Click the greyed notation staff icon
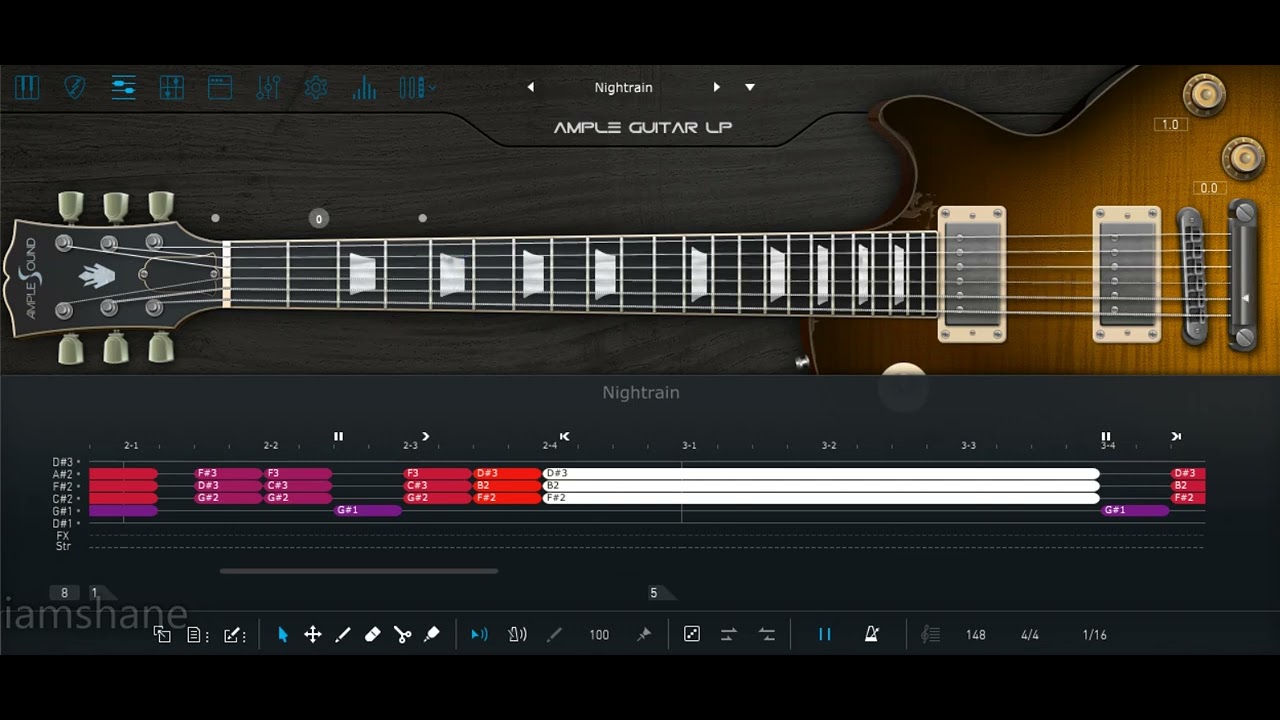1280x720 pixels. click(931, 634)
